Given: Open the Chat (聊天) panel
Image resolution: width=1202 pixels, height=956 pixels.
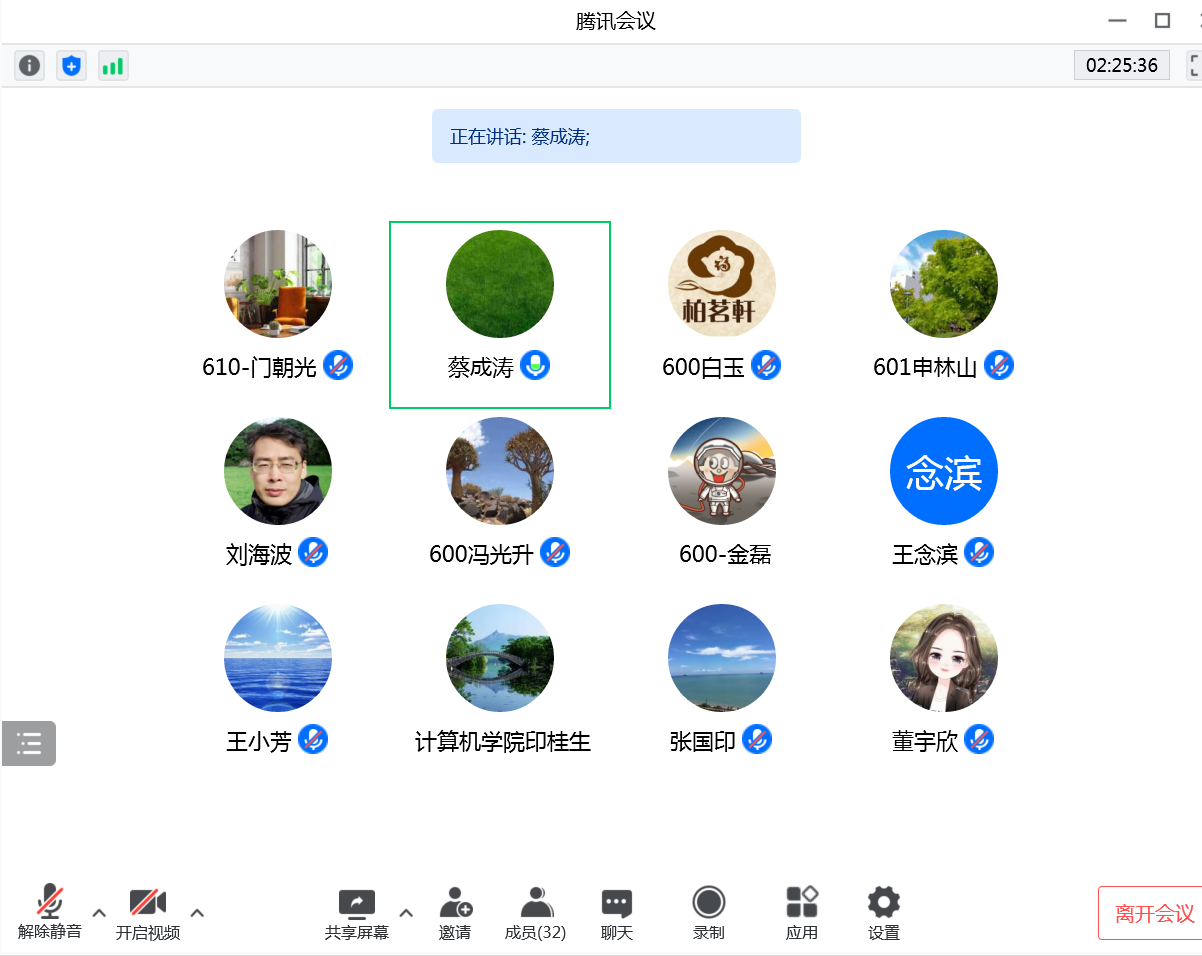Looking at the screenshot, I should click(x=617, y=913).
